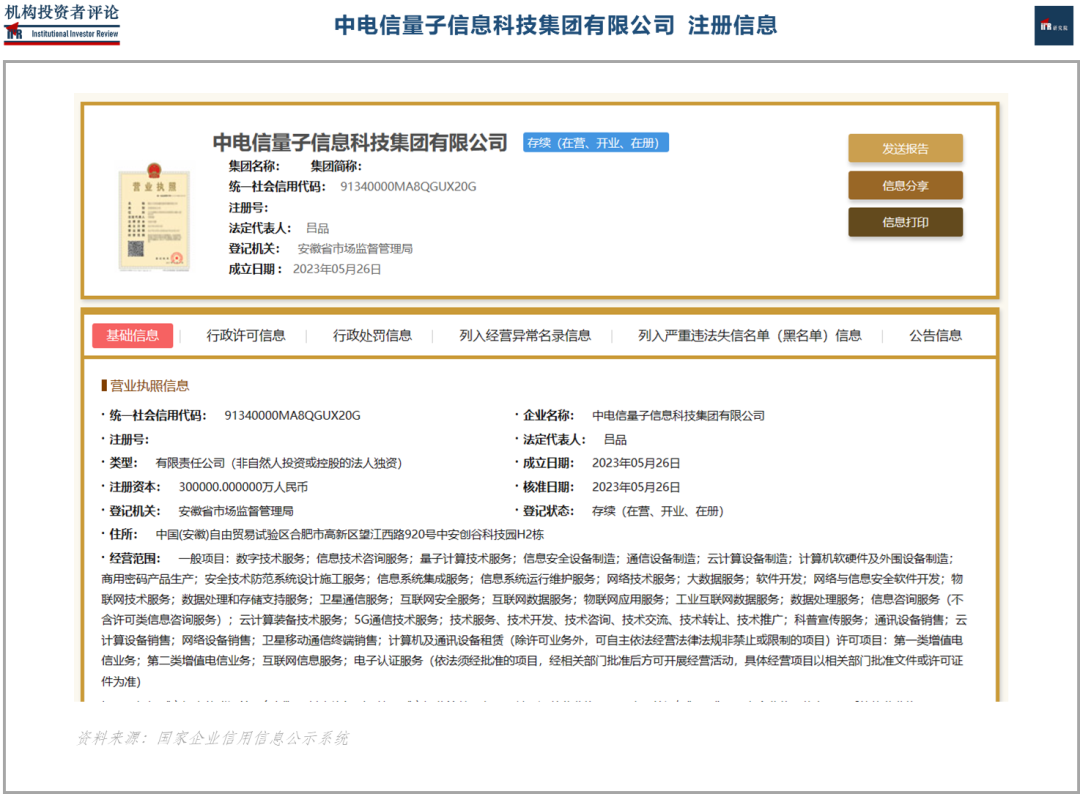Click 登记机关 value 安徽省市场监督管理局 in the header card
Viewport: 1080px width, 794px height.
pos(355,249)
